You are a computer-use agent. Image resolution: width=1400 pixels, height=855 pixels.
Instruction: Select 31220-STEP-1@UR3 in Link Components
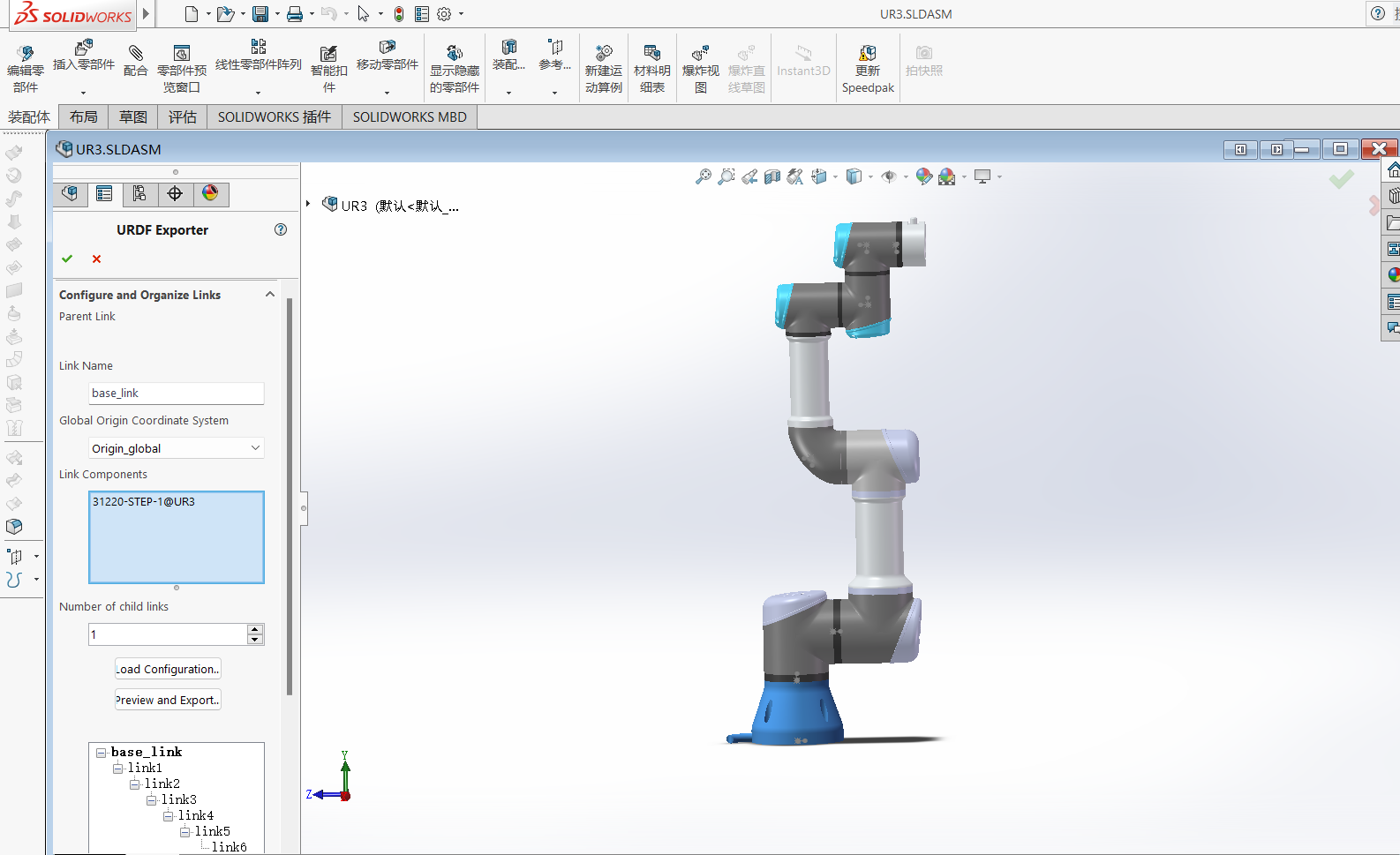click(x=144, y=501)
